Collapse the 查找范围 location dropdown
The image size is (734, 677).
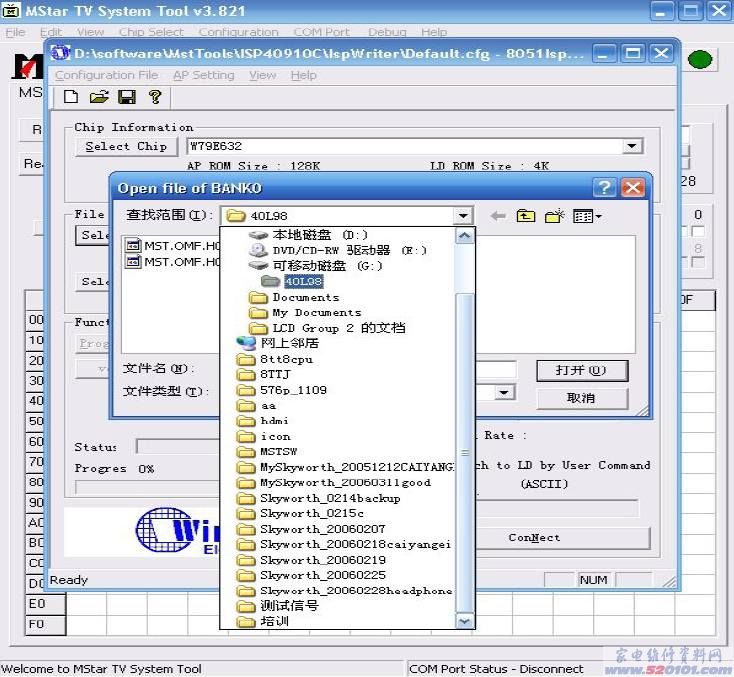[462, 216]
